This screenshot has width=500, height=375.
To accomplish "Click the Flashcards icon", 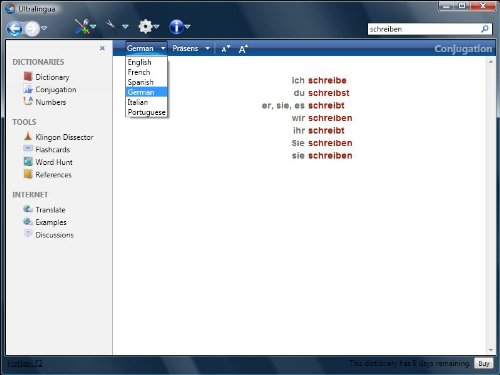I will [x=28, y=148].
